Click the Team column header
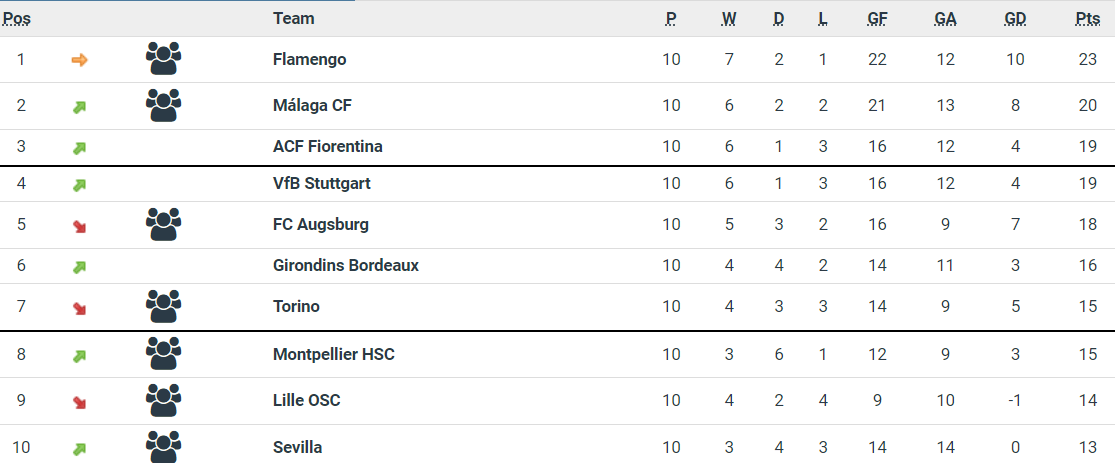This screenshot has height=463, width=1115. [293, 18]
